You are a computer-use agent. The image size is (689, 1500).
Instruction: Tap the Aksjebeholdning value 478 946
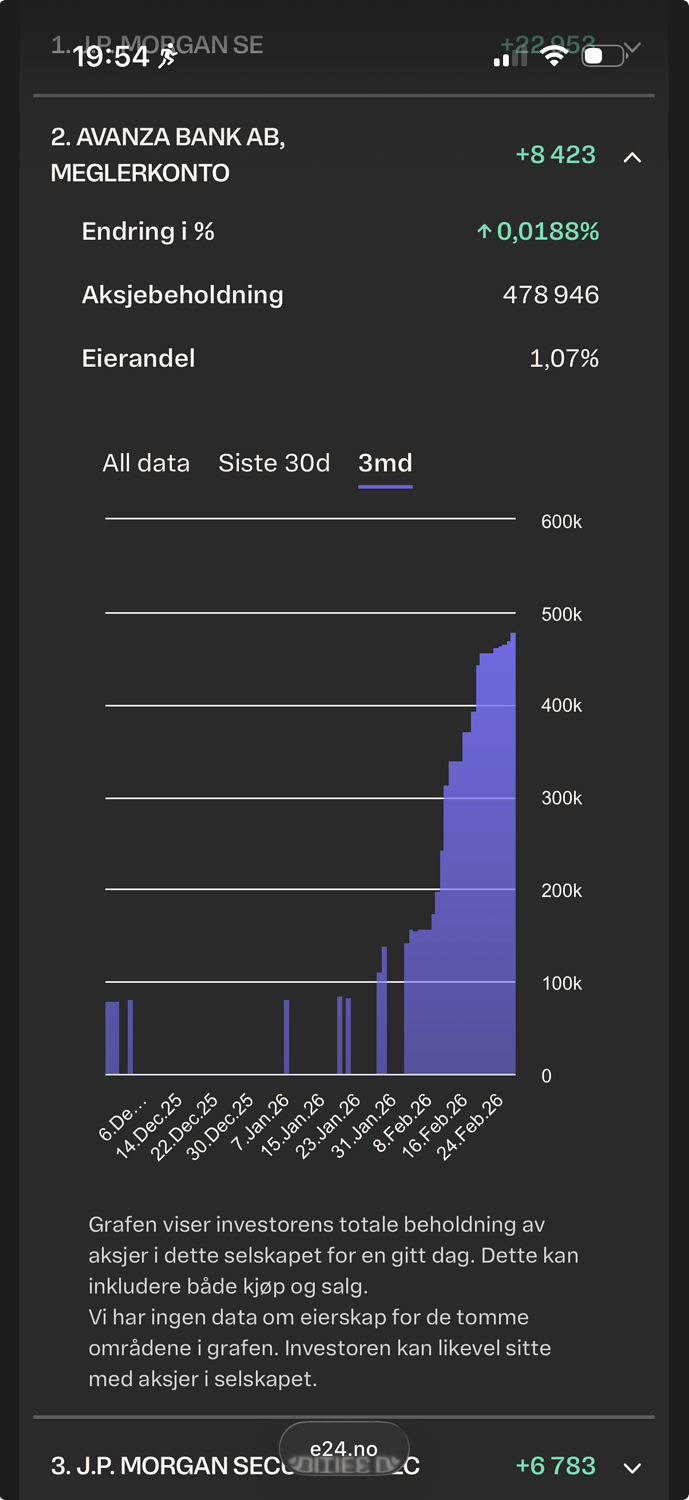point(550,295)
